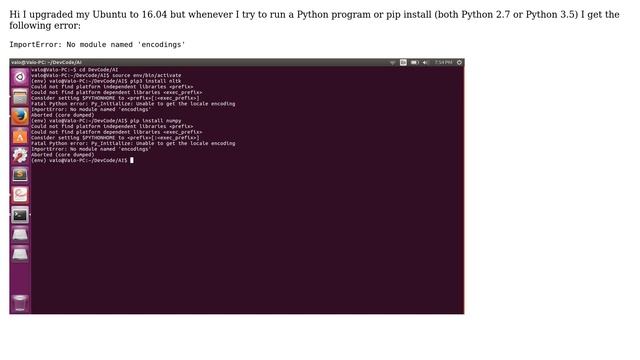Select the Terminal icon in the launcher
The width and height of the screenshot is (640, 360).
pyautogui.click(x=20, y=215)
